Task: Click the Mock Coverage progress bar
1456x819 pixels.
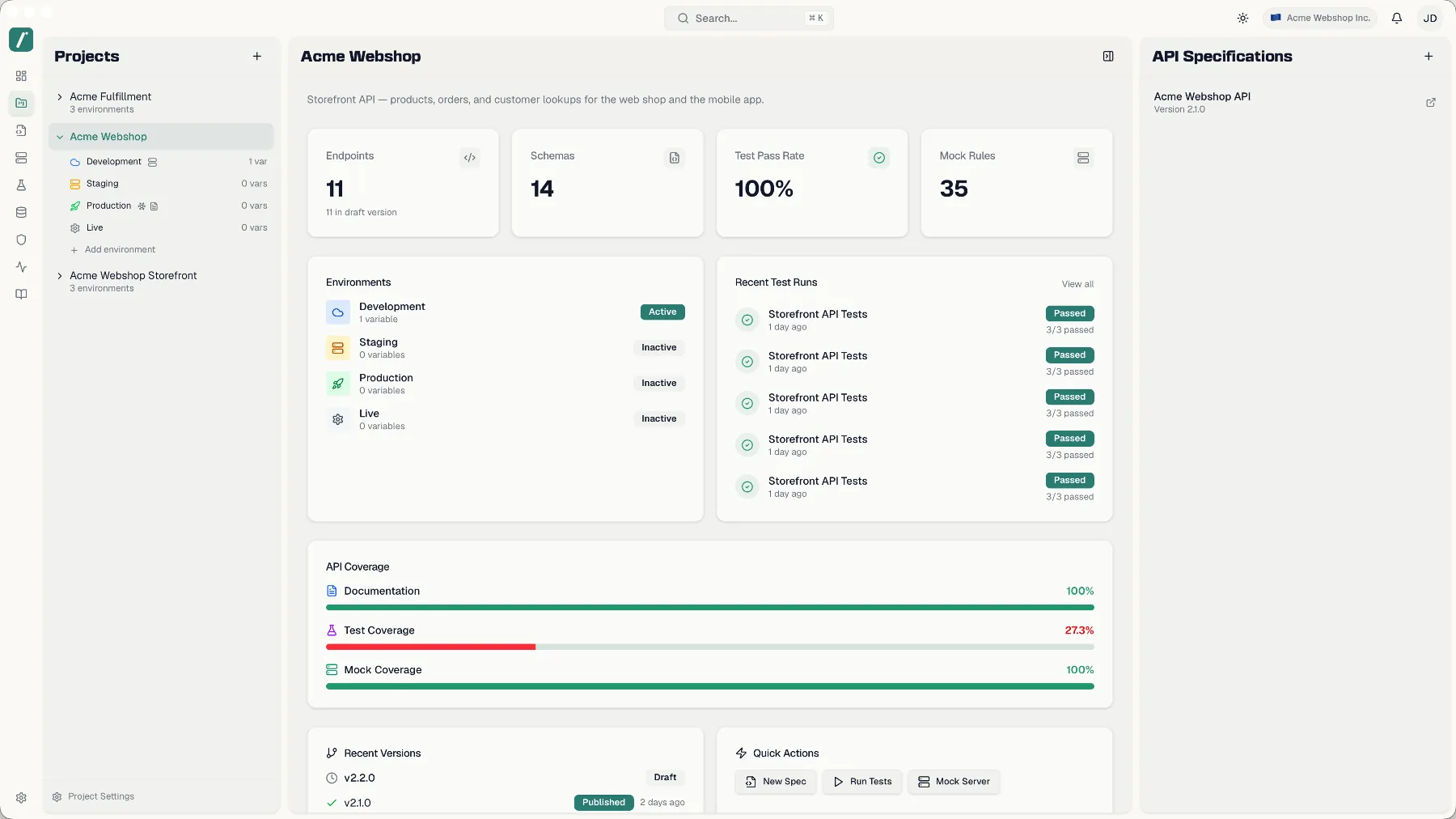Action: pos(710,686)
